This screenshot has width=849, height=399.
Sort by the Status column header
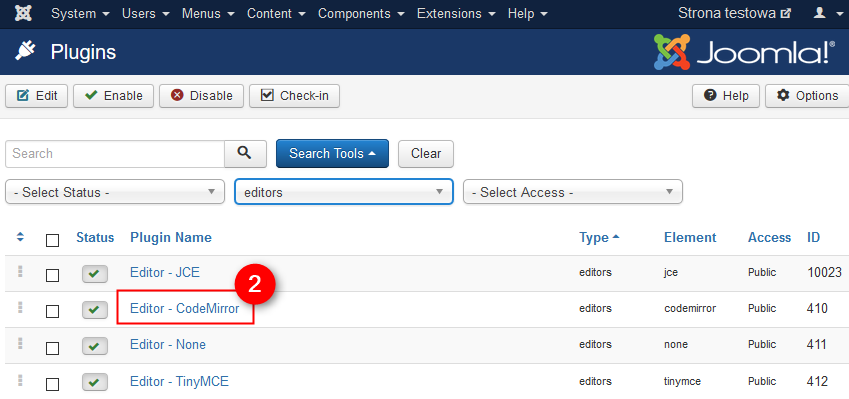tap(95, 238)
